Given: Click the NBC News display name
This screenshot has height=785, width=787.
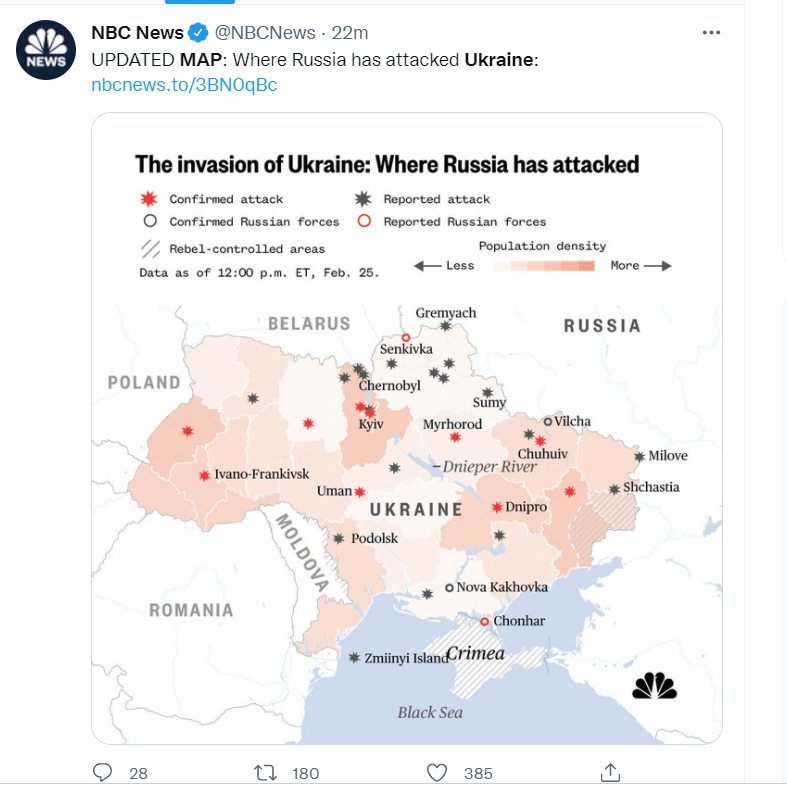Looking at the screenshot, I should (x=137, y=33).
